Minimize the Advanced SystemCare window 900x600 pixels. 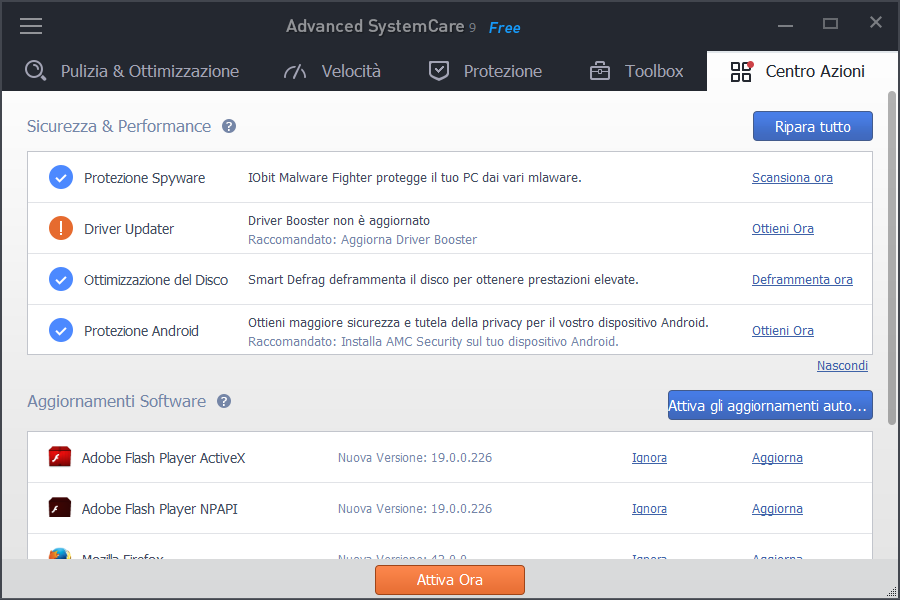pyautogui.click(x=785, y=25)
